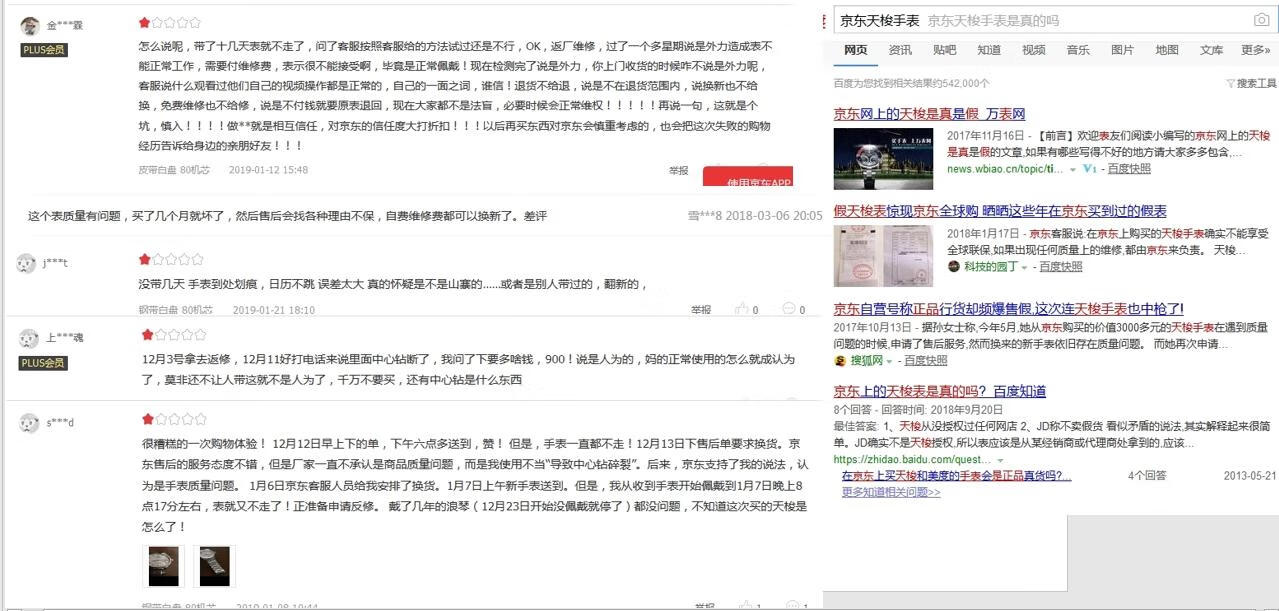1279x611 pixels.
Task: Switch to the 知道 tab
Action: tap(989, 50)
